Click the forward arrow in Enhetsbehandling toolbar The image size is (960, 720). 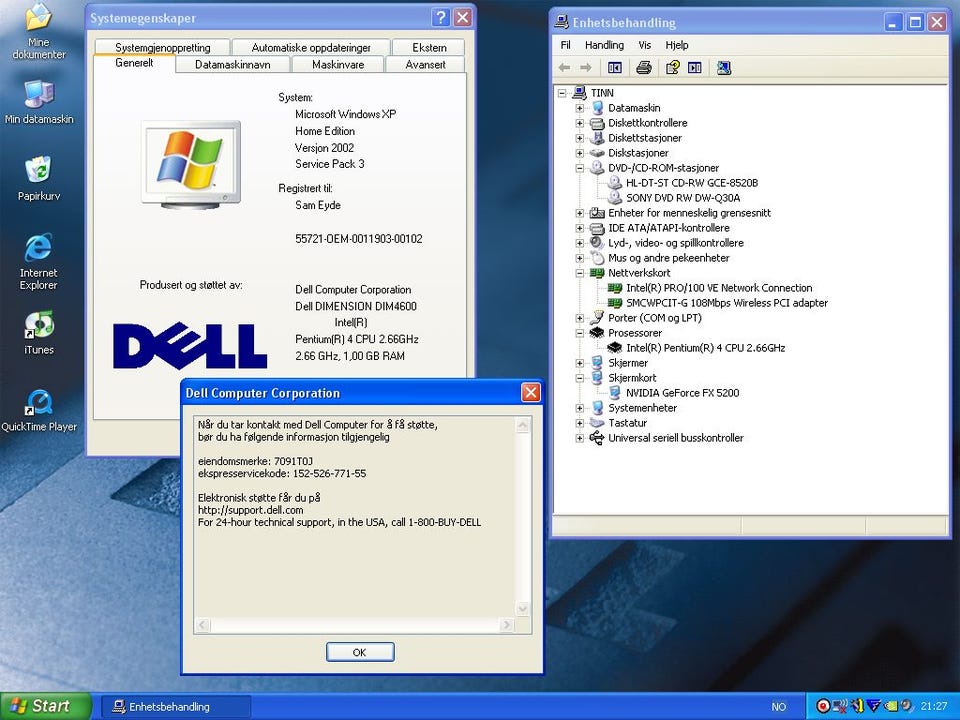coord(586,67)
